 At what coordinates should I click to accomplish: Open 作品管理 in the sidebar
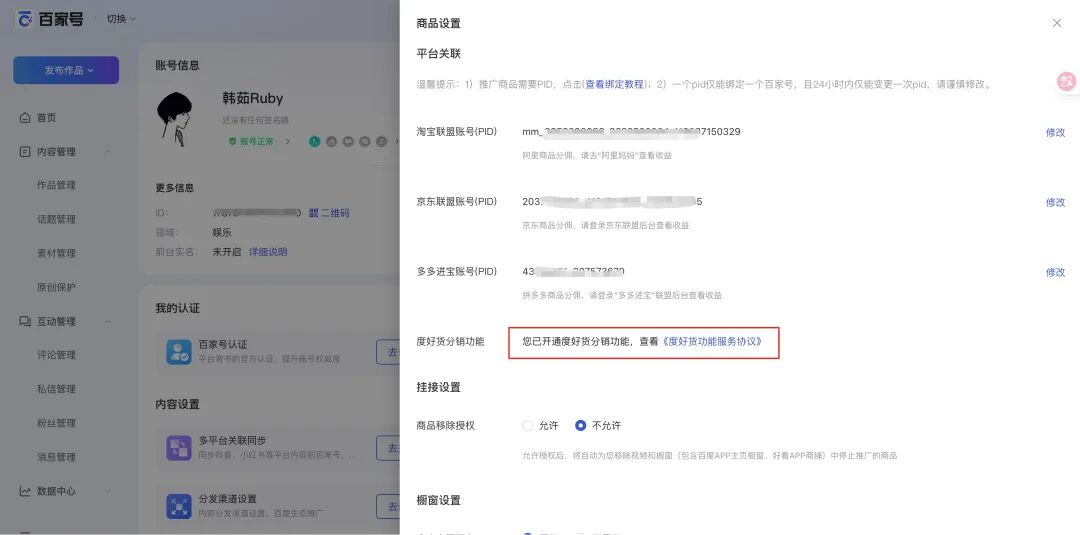[x=56, y=185]
